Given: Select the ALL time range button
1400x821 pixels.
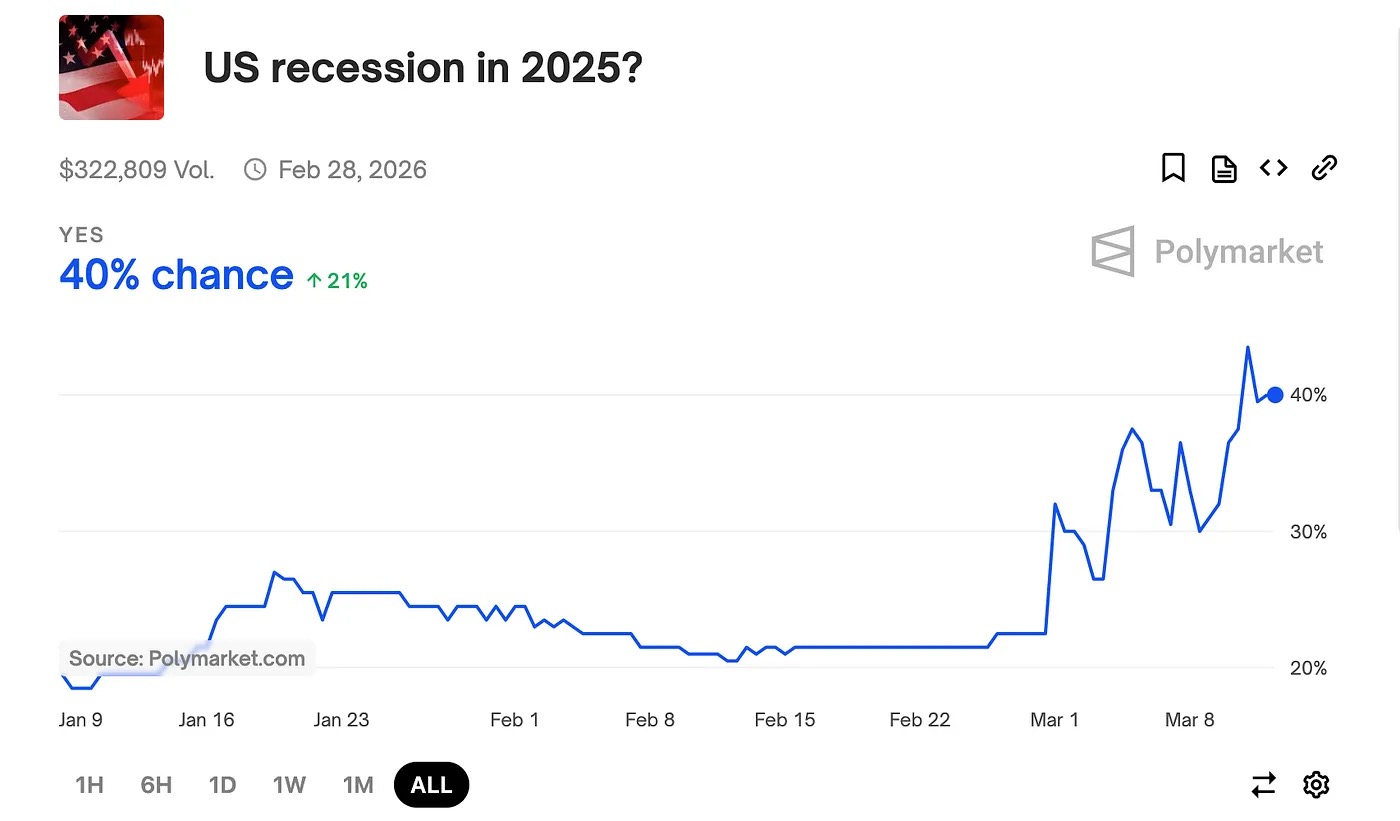Looking at the screenshot, I should click(x=431, y=785).
